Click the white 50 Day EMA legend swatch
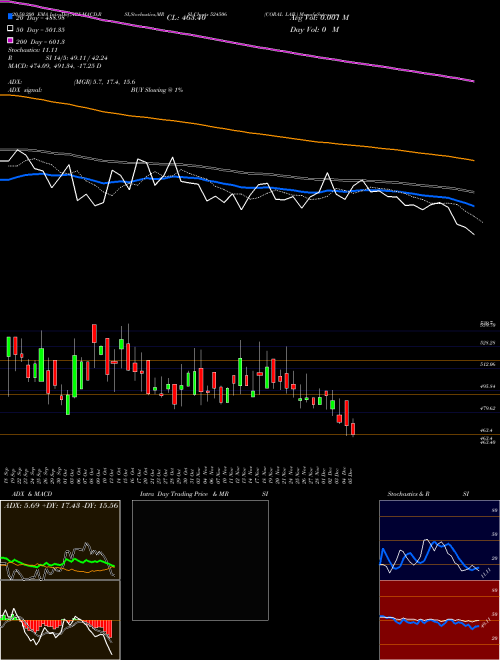The height and width of the screenshot is (660, 500). pos(10,29)
